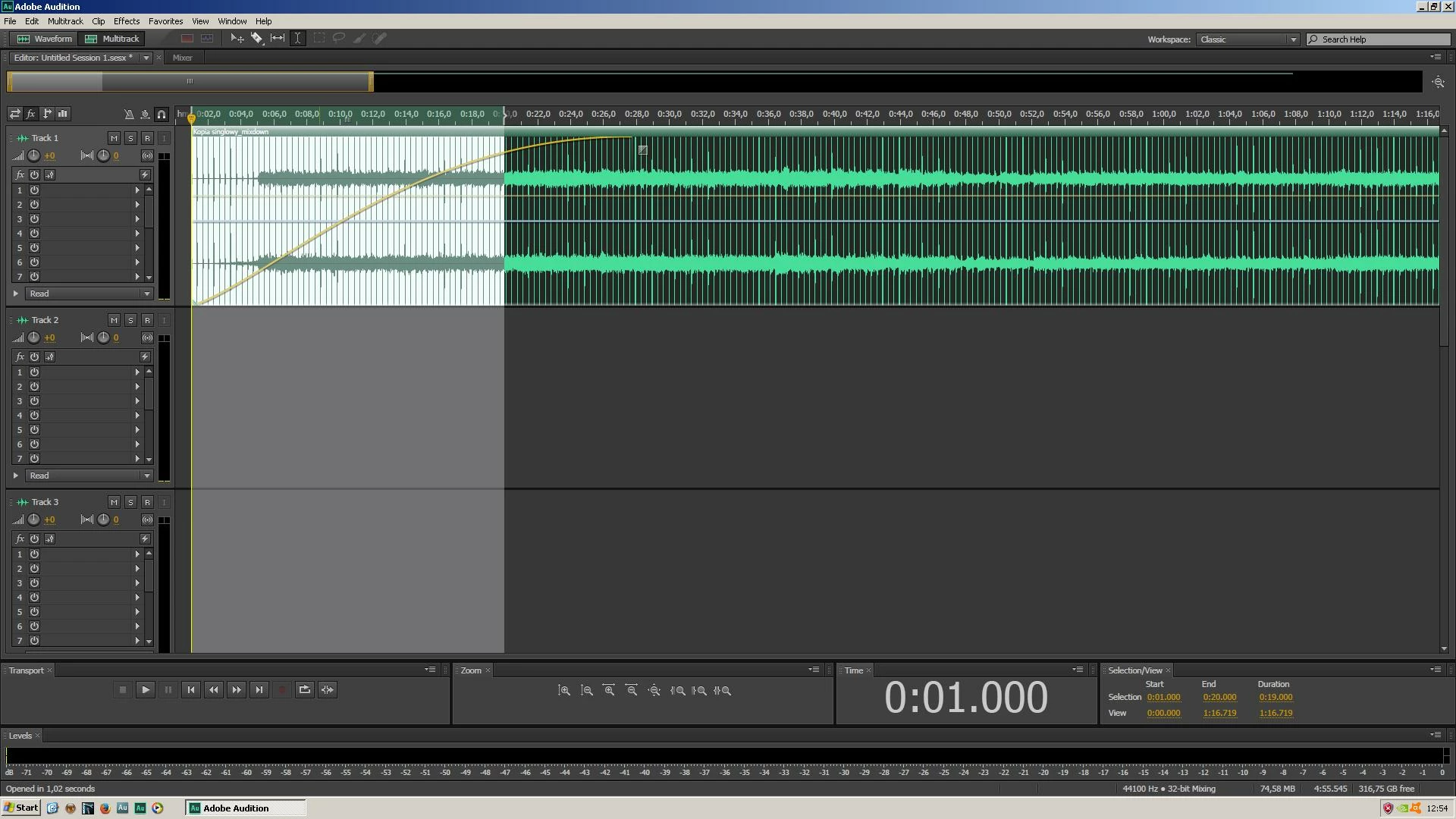This screenshot has width=1456, height=819.
Task: Click Zoom Out Full icon
Action: click(x=654, y=691)
